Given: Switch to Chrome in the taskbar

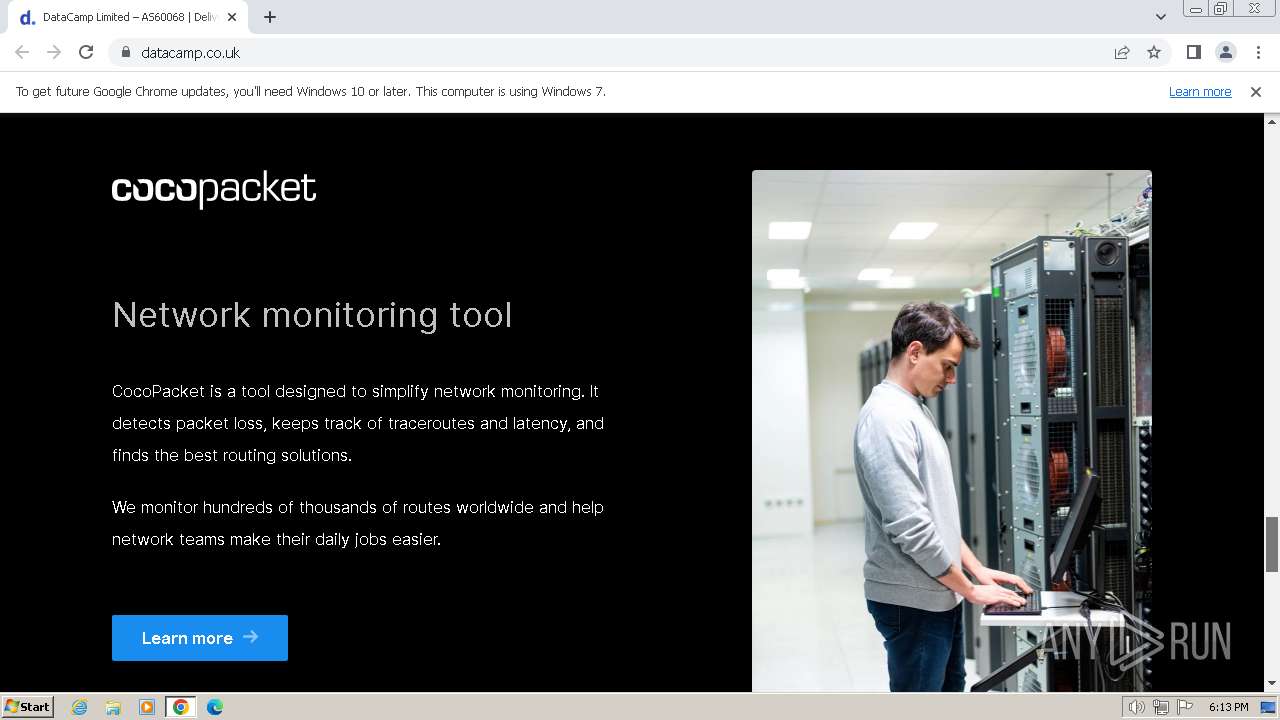Looking at the screenshot, I should click(181, 707).
